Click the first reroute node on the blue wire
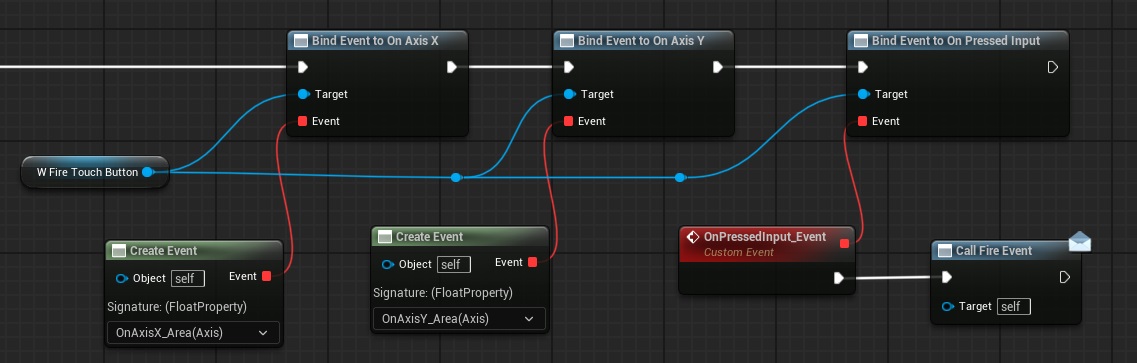Image resolution: width=1137 pixels, height=363 pixels. click(x=455, y=178)
